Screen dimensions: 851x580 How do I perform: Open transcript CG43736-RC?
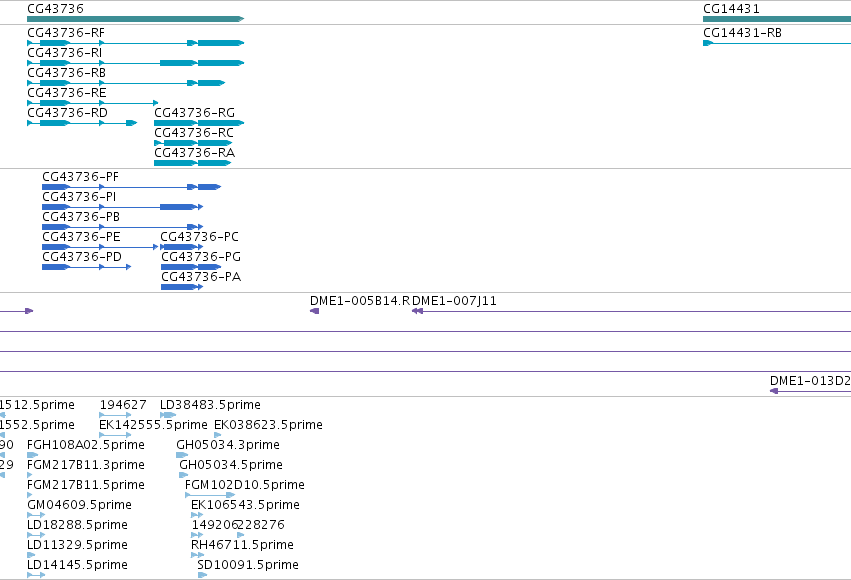click(193, 143)
